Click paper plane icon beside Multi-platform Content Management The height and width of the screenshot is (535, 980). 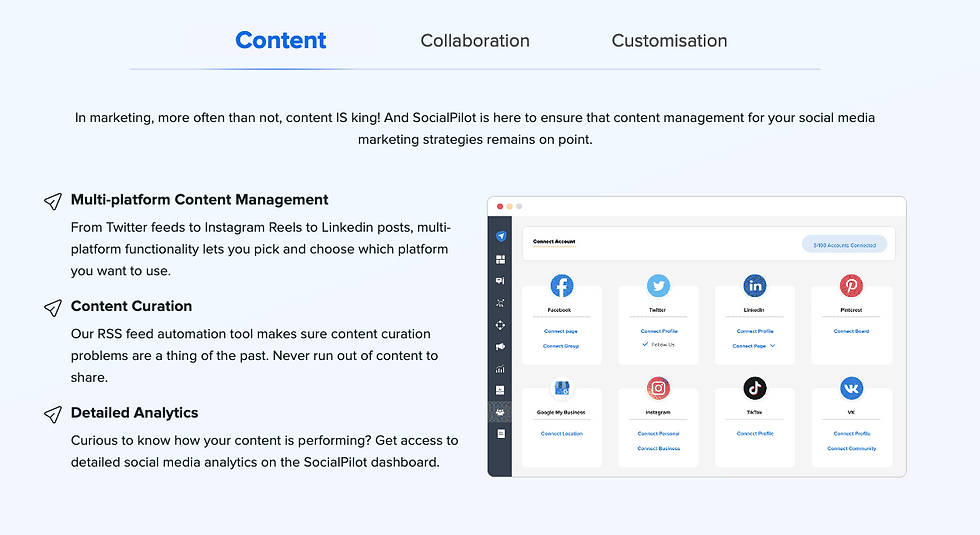pos(53,201)
